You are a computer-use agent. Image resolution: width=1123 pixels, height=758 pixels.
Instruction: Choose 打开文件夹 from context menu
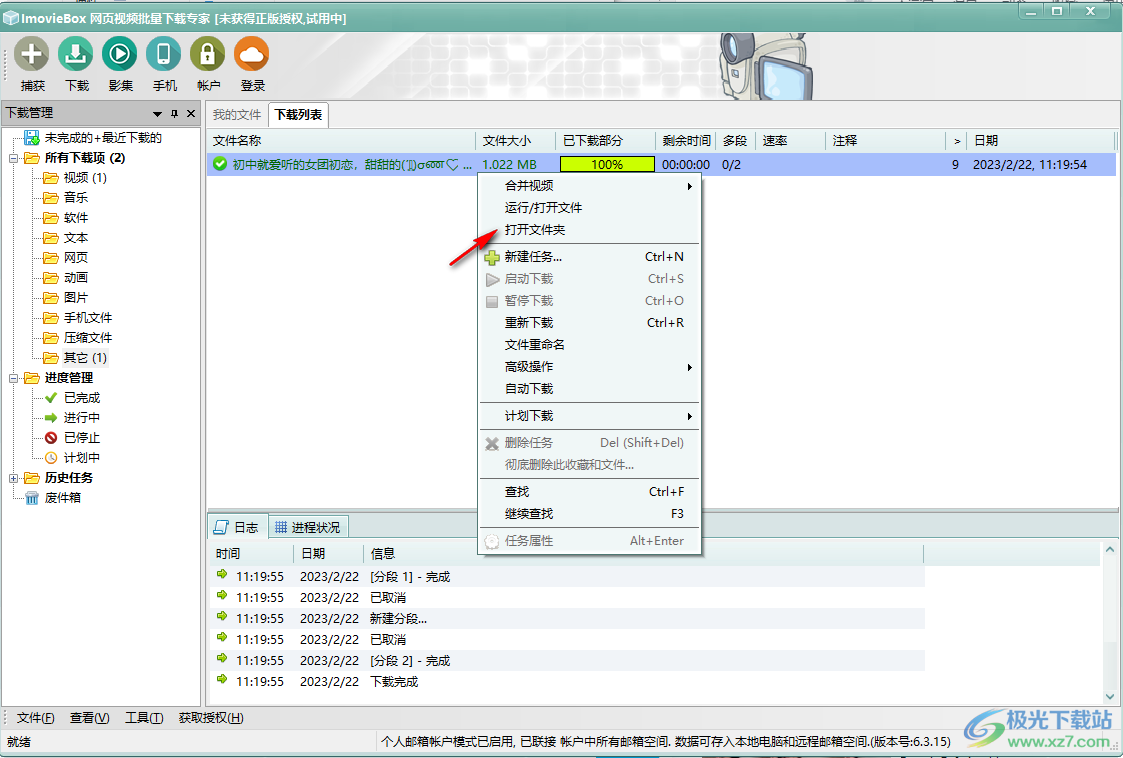point(589,230)
